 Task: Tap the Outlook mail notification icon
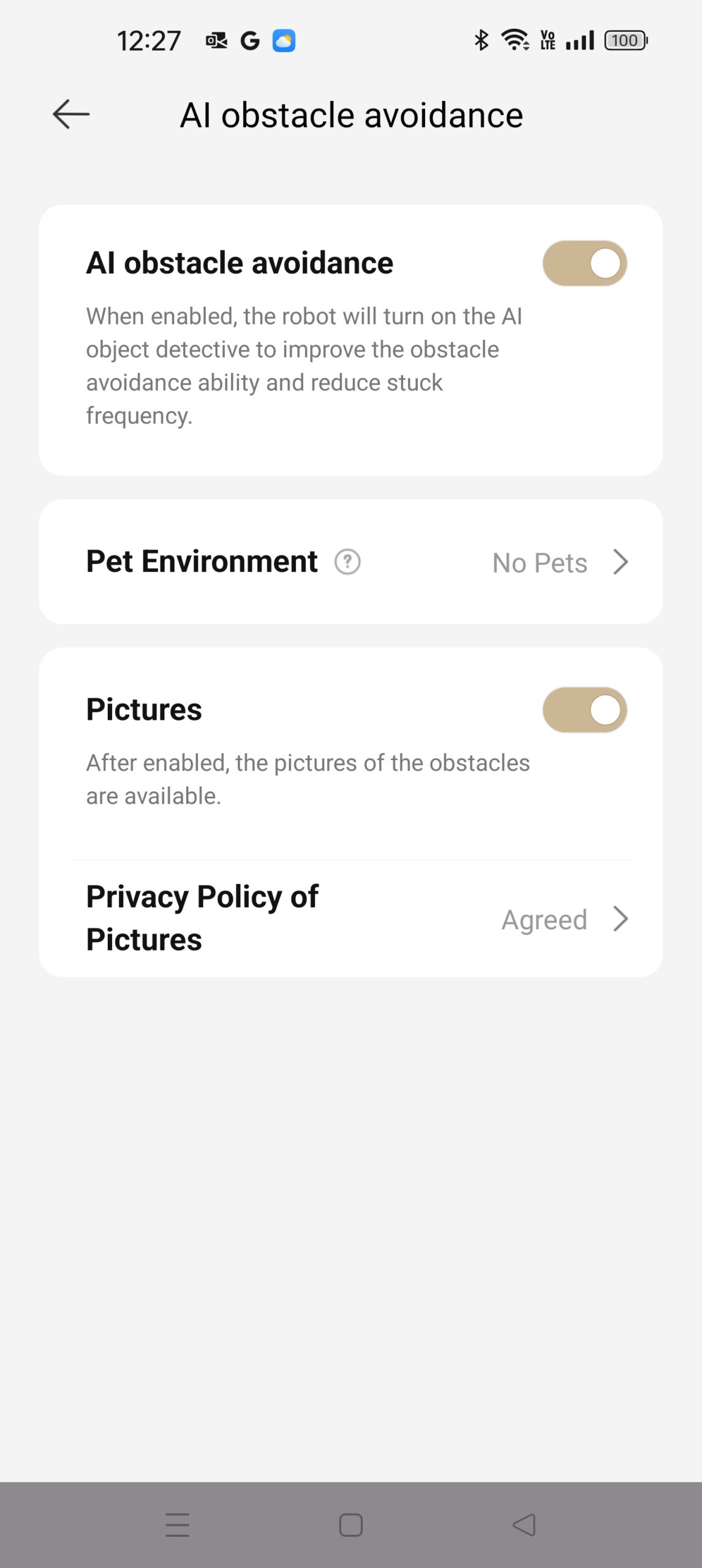[216, 41]
